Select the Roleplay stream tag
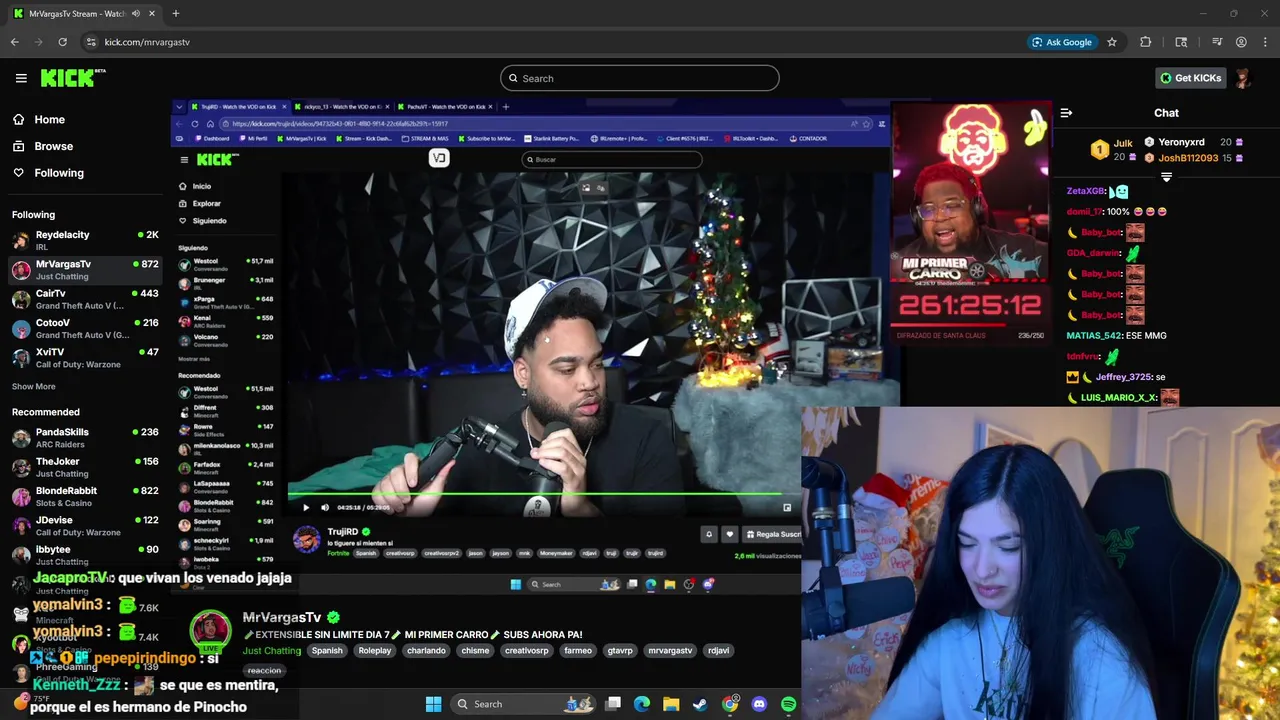 375,650
